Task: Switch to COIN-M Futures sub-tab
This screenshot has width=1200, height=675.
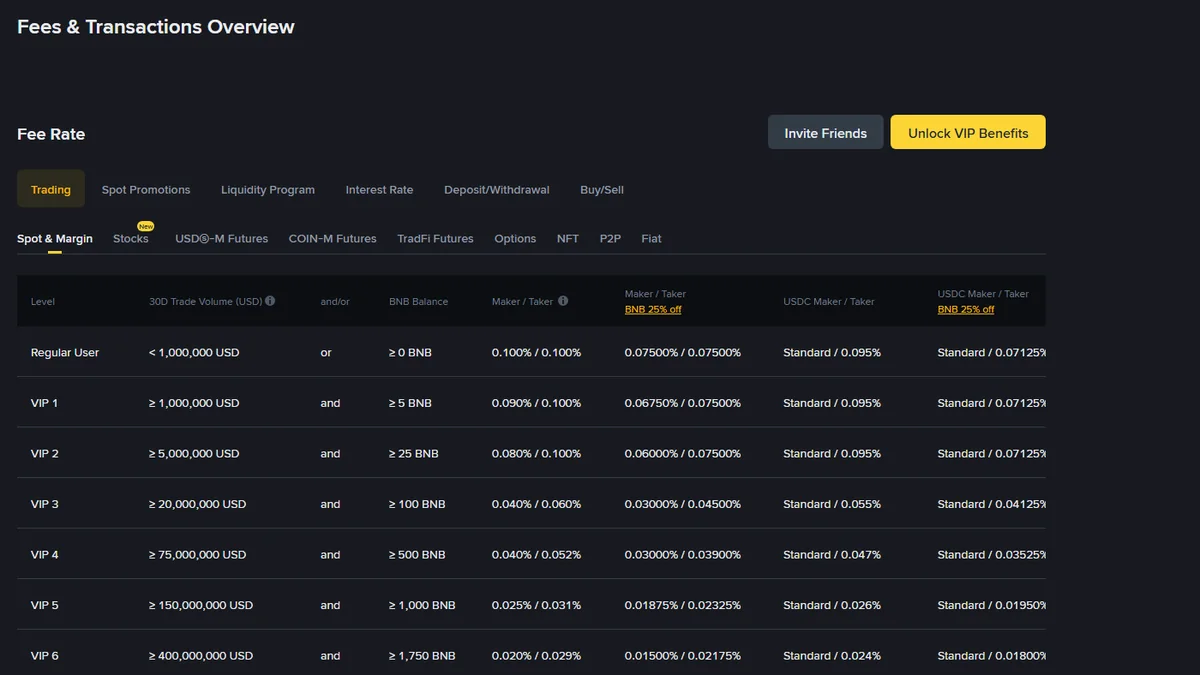Action: [x=332, y=238]
